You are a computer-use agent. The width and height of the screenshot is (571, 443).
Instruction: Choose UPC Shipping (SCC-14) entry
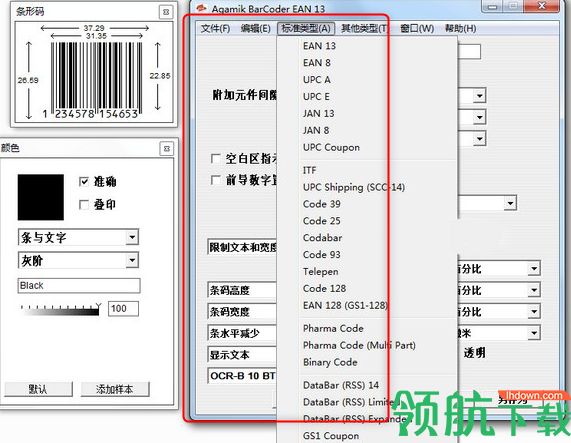pos(354,187)
